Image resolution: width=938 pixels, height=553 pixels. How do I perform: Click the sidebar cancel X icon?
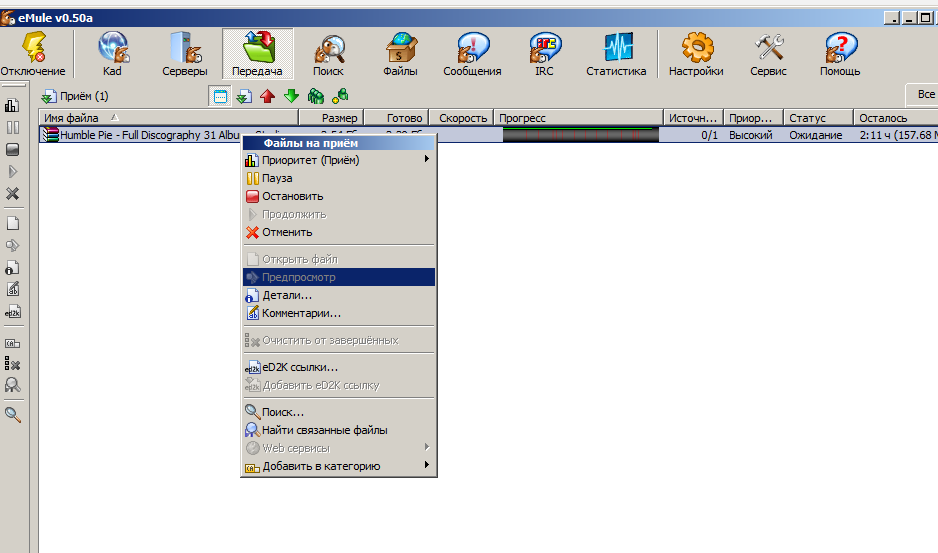pyautogui.click(x=13, y=194)
